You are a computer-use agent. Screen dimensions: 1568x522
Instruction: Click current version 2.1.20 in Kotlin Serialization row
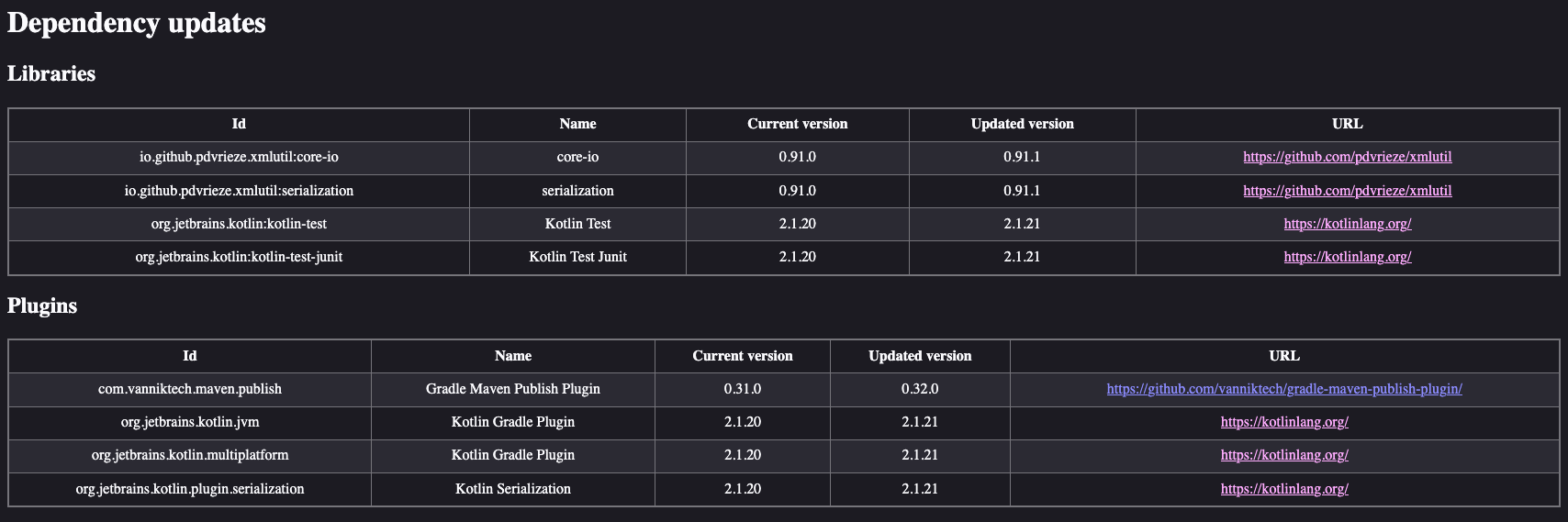tap(742, 489)
